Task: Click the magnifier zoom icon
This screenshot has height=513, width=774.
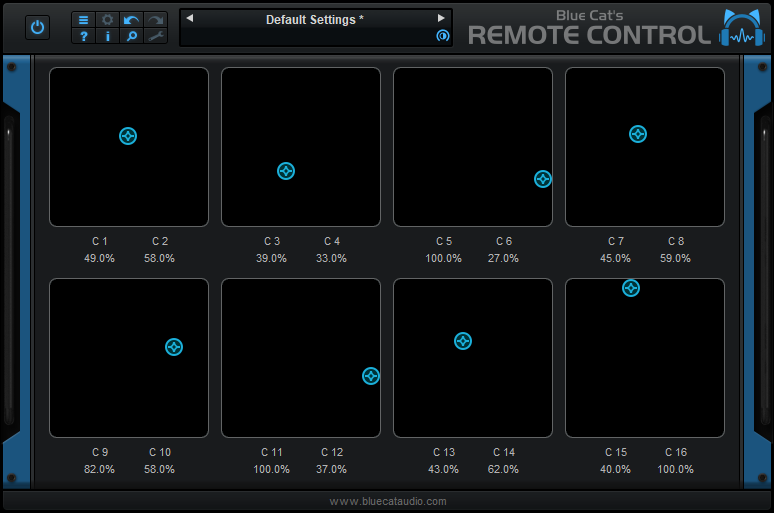Action: 131,36
